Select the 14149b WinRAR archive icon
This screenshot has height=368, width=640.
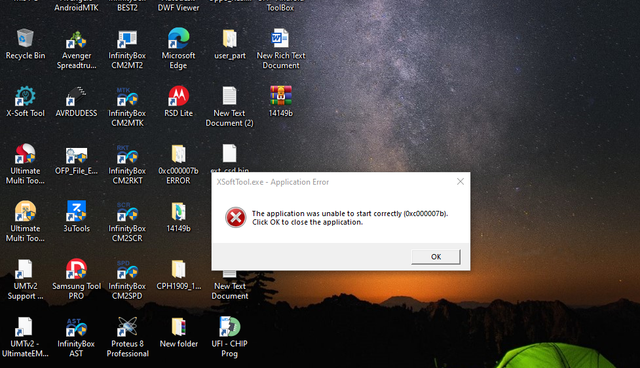click(x=281, y=96)
